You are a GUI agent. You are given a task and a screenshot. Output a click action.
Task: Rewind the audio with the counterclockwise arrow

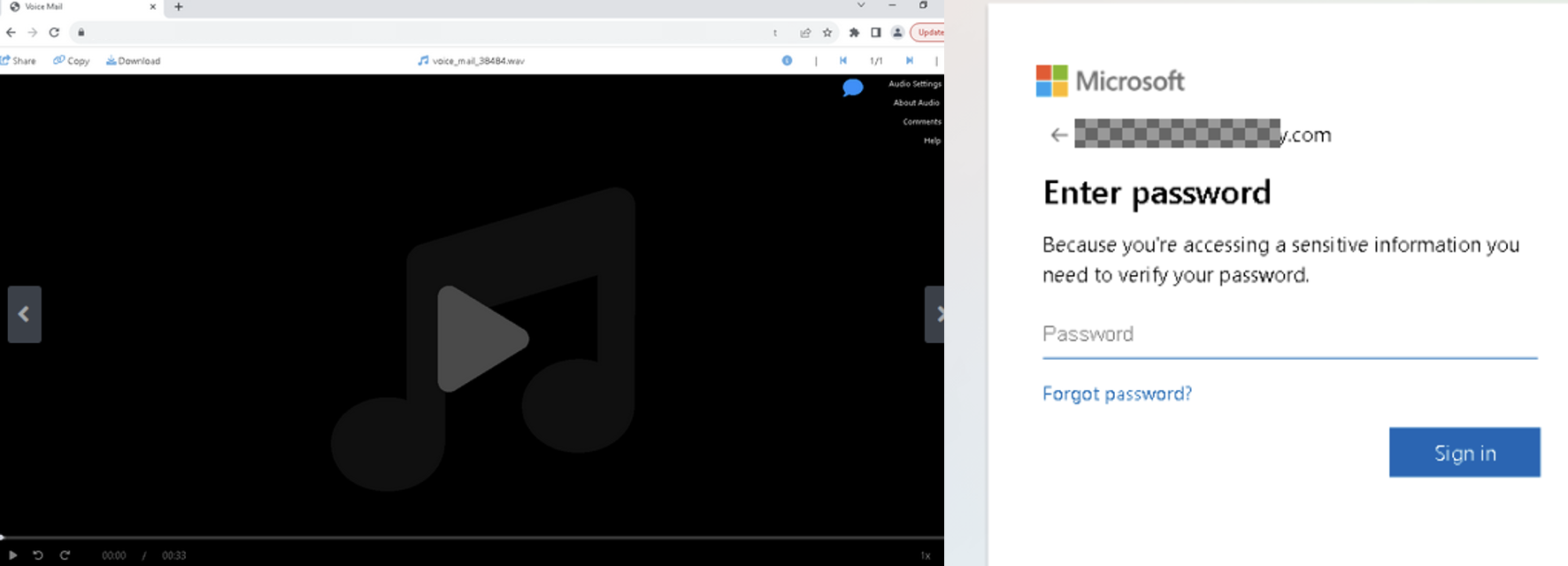click(38, 555)
